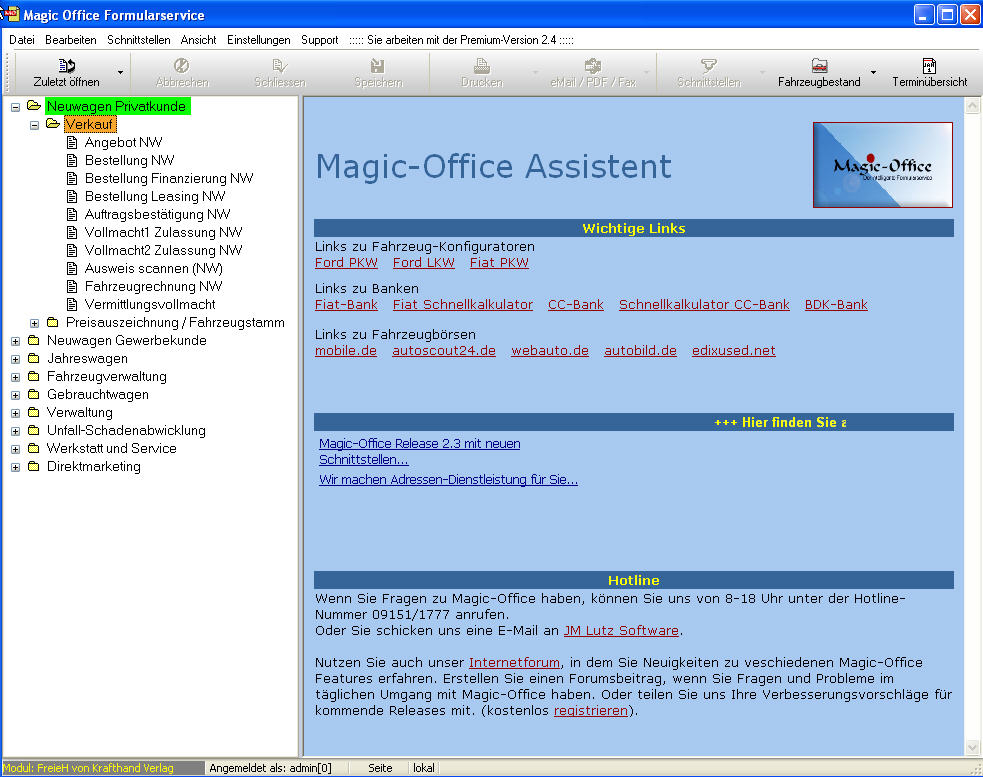The height and width of the screenshot is (777, 983).
Task: Click the Vermittlungsvollmacht document icon
Action: pyautogui.click(x=72, y=304)
